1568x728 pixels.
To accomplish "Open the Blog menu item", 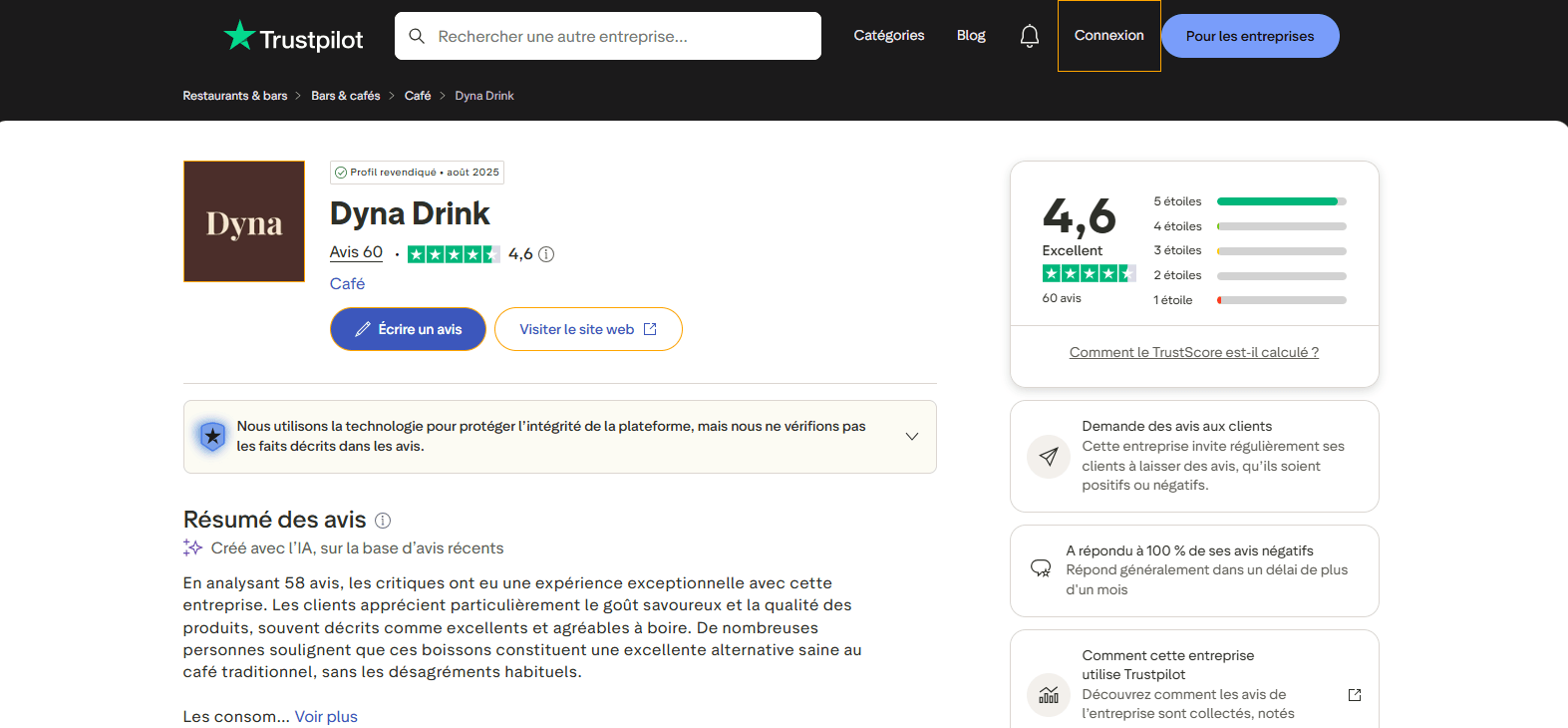I will tap(971, 35).
